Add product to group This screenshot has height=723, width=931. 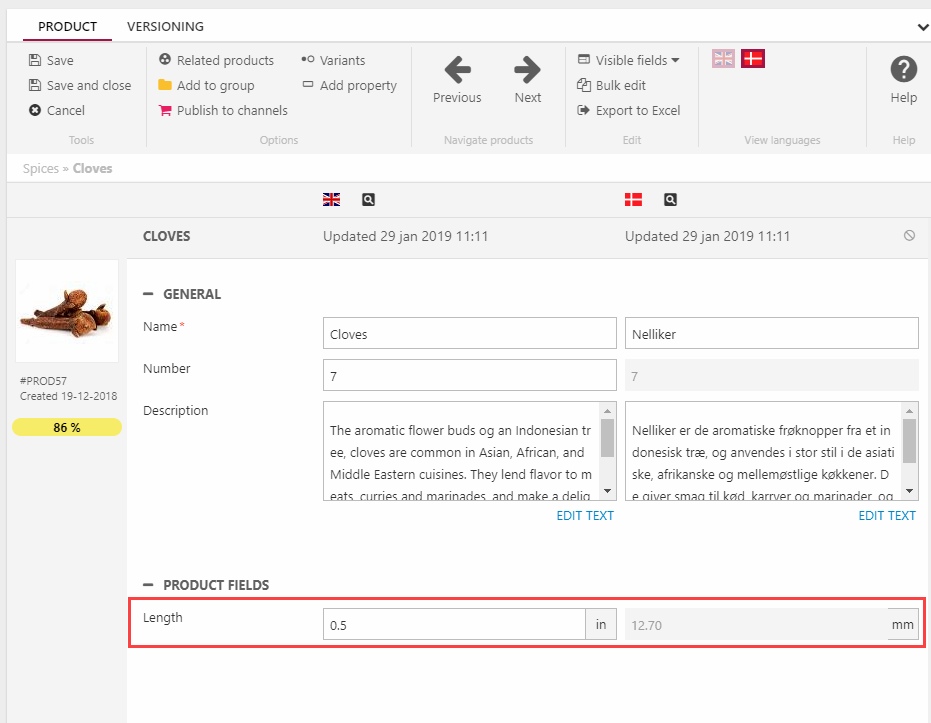click(x=206, y=85)
